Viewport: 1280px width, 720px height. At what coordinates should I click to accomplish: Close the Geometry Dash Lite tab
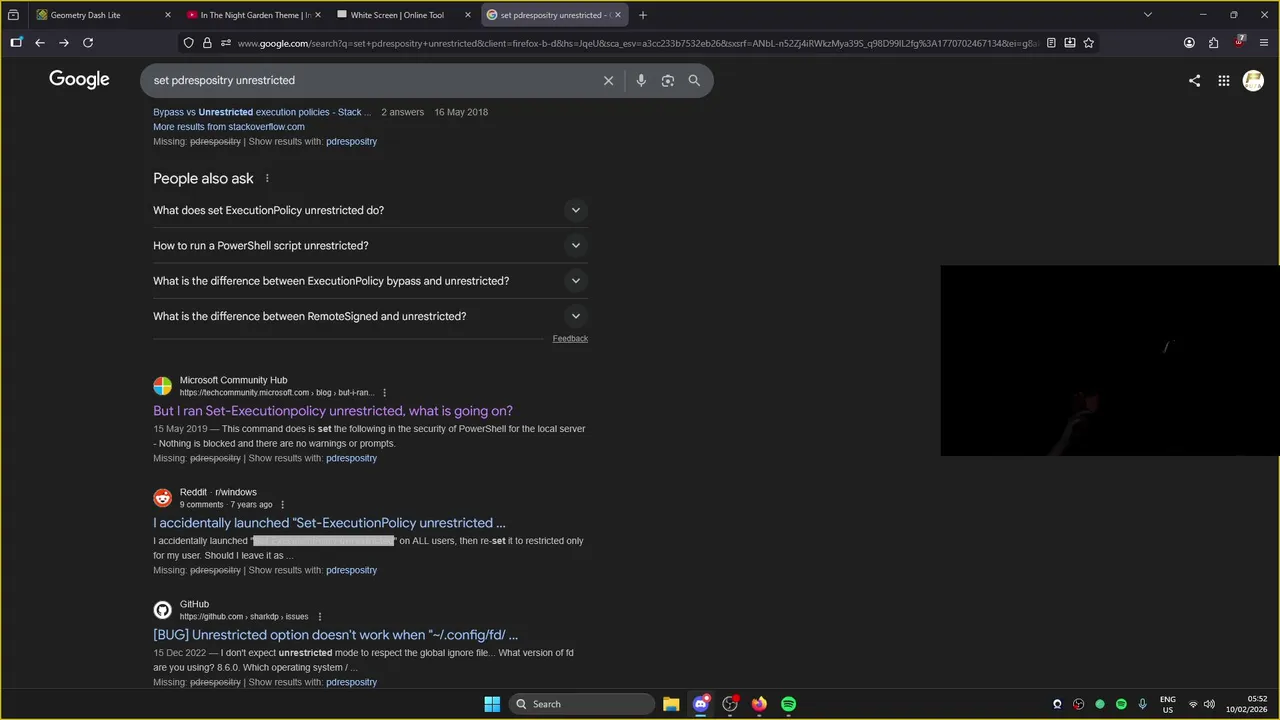[x=167, y=15]
